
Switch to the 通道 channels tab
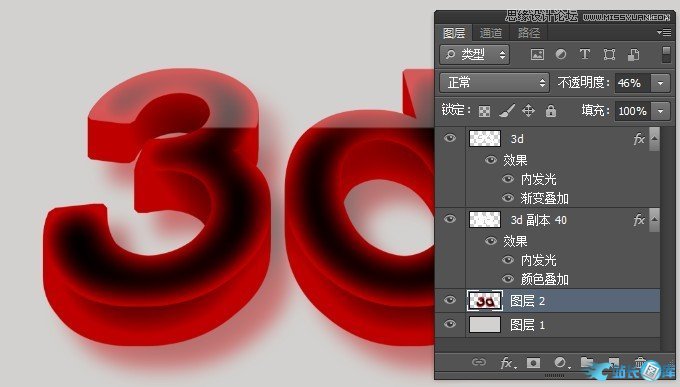491,33
